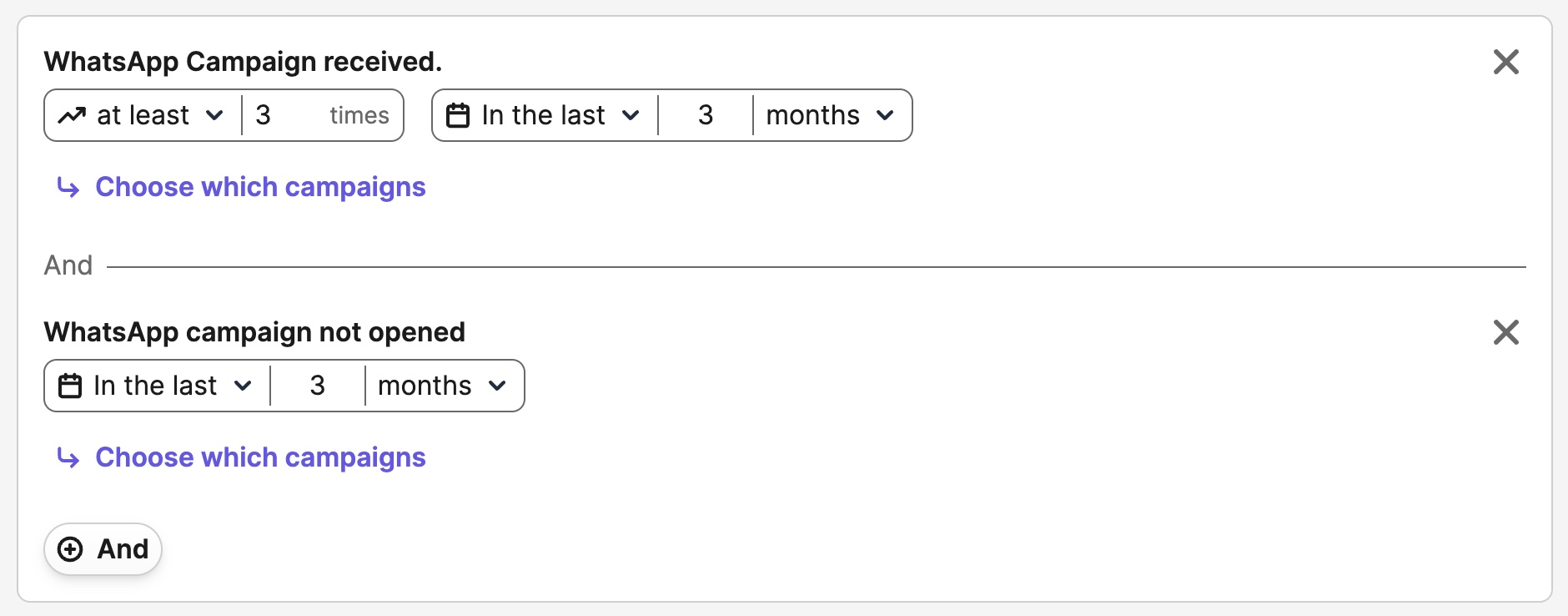Choose which campaigns for received condition
1568x616 pixels.
[x=260, y=187]
